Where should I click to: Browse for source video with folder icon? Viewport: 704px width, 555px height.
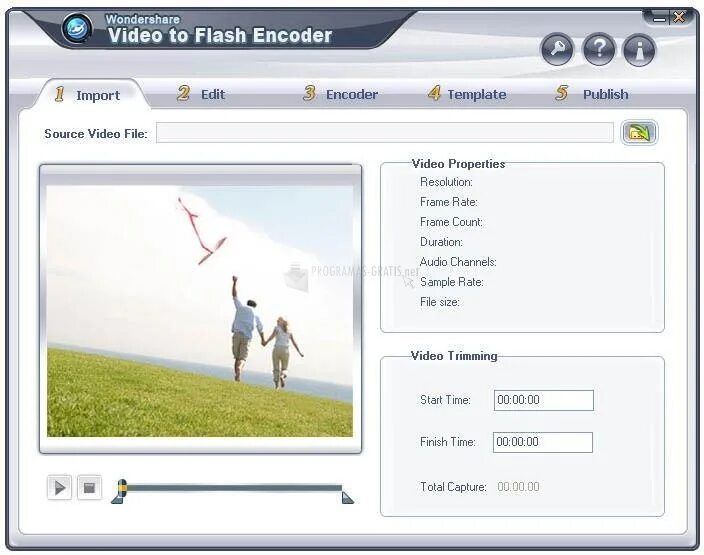(x=639, y=132)
